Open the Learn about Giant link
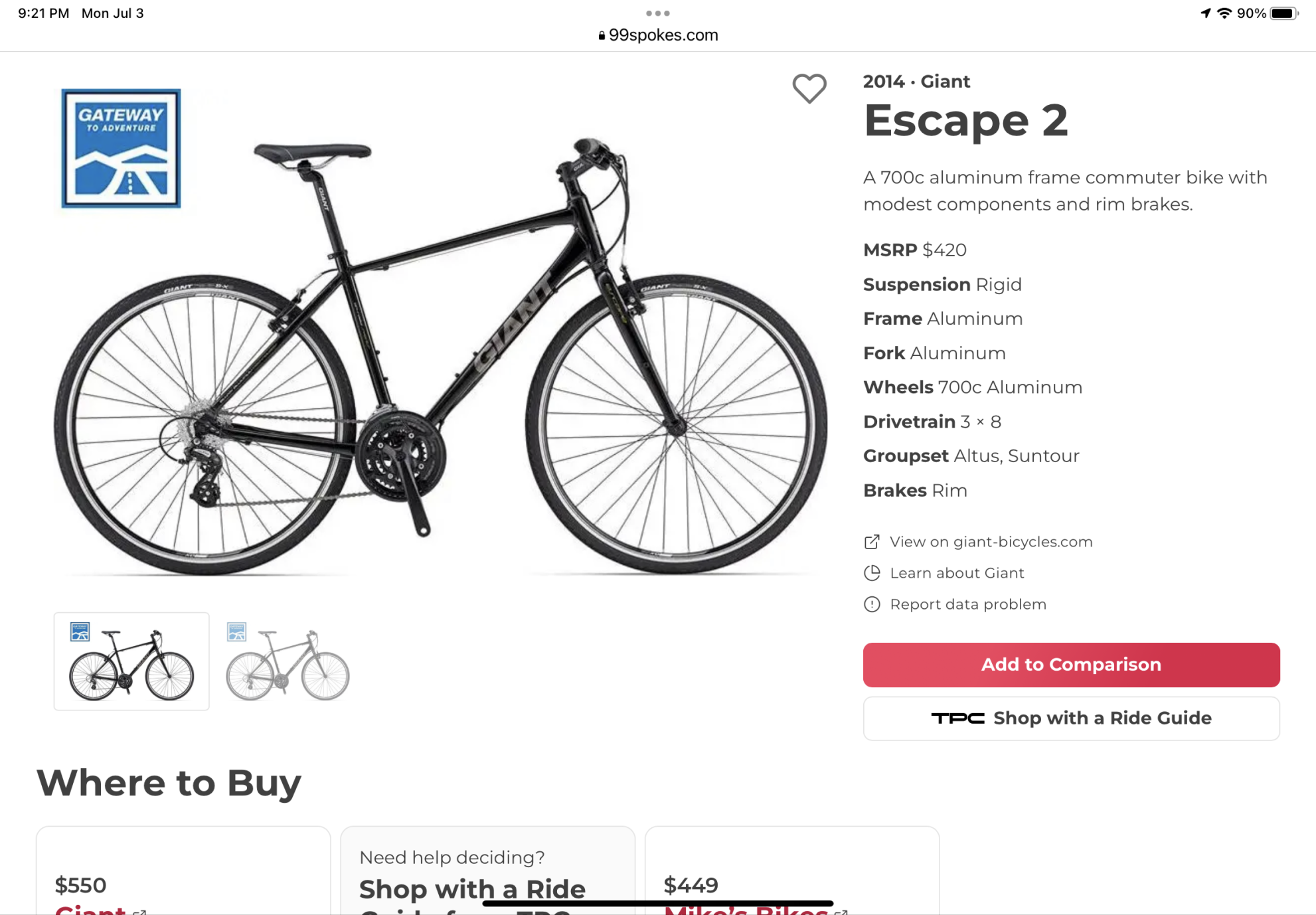1316x915 pixels. (x=957, y=573)
